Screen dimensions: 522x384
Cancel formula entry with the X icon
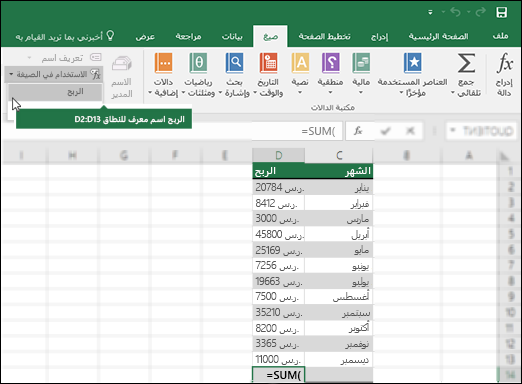click(x=410, y=131)
